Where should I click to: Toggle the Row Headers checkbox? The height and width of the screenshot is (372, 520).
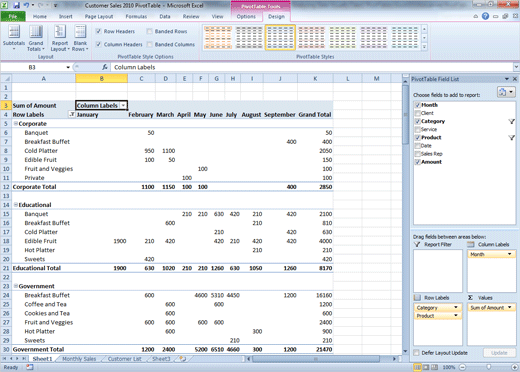98,31
